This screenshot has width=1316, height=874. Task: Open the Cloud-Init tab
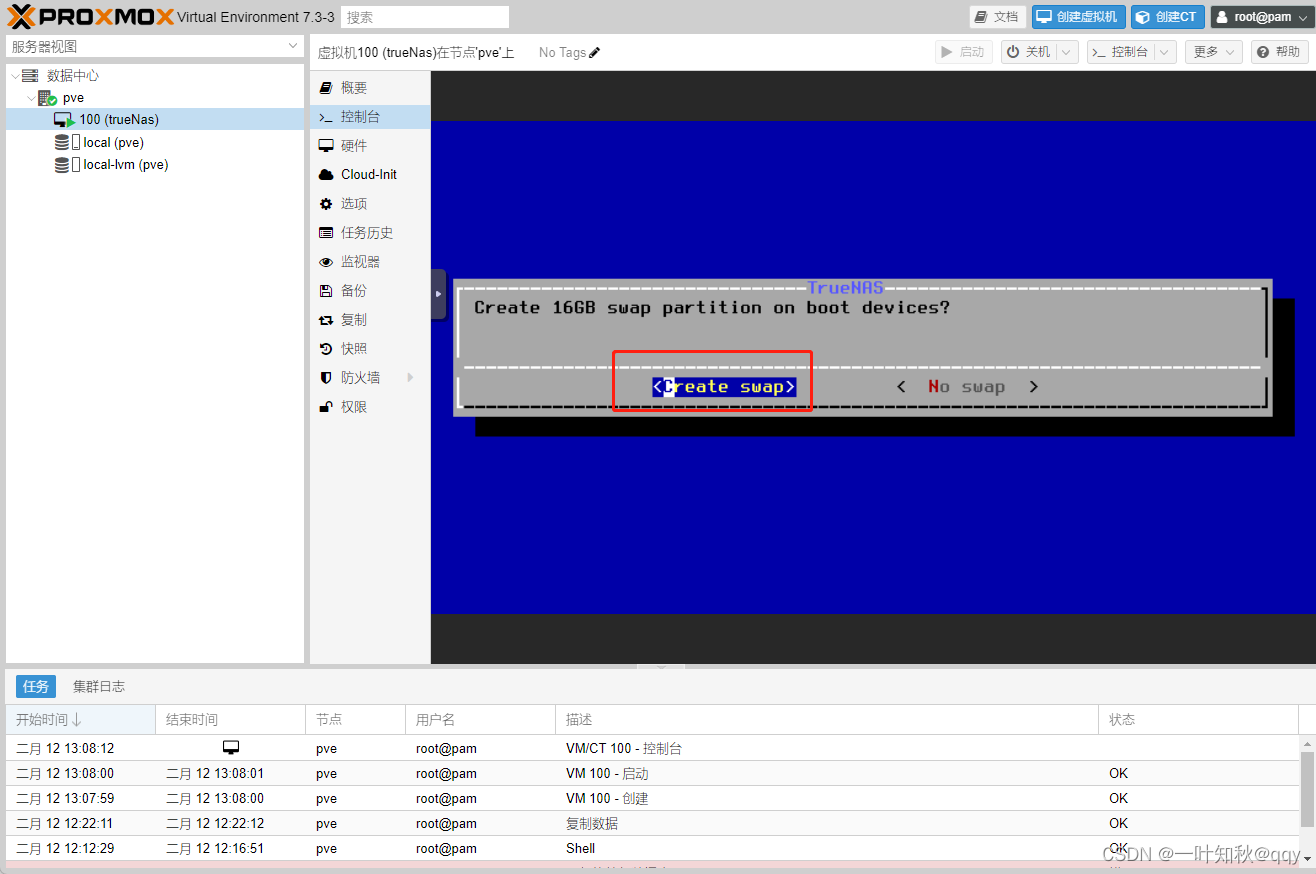click(370, 174)
